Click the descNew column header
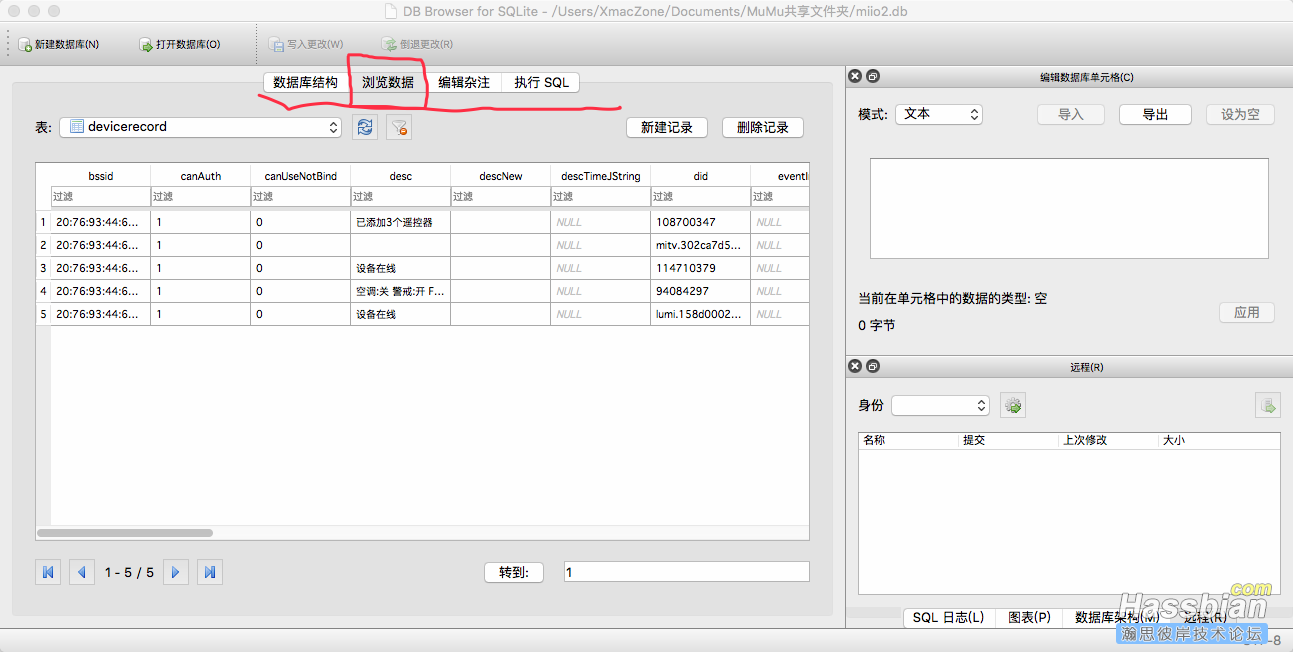Screen dimensions: 1293x652 pos(501,176)
